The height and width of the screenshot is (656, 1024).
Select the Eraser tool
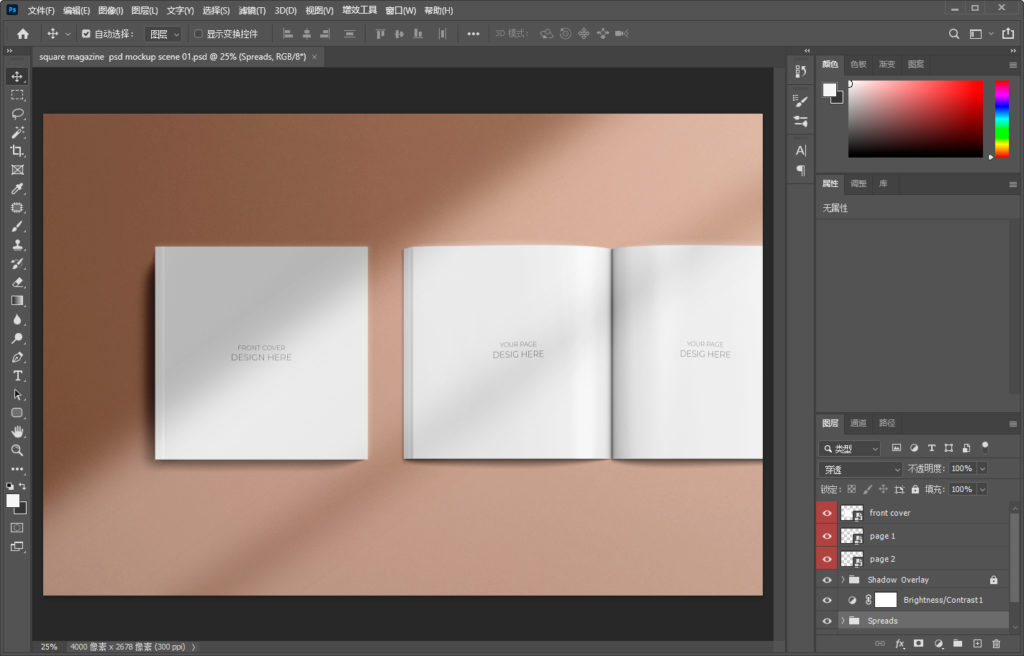[x=17, y=282]
